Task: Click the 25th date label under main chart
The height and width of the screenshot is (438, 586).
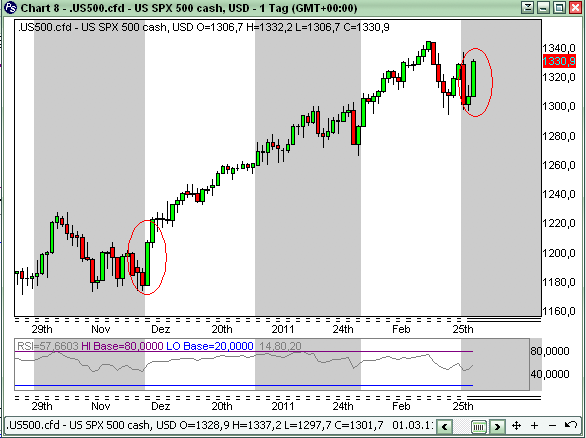Action: point(463,329)
